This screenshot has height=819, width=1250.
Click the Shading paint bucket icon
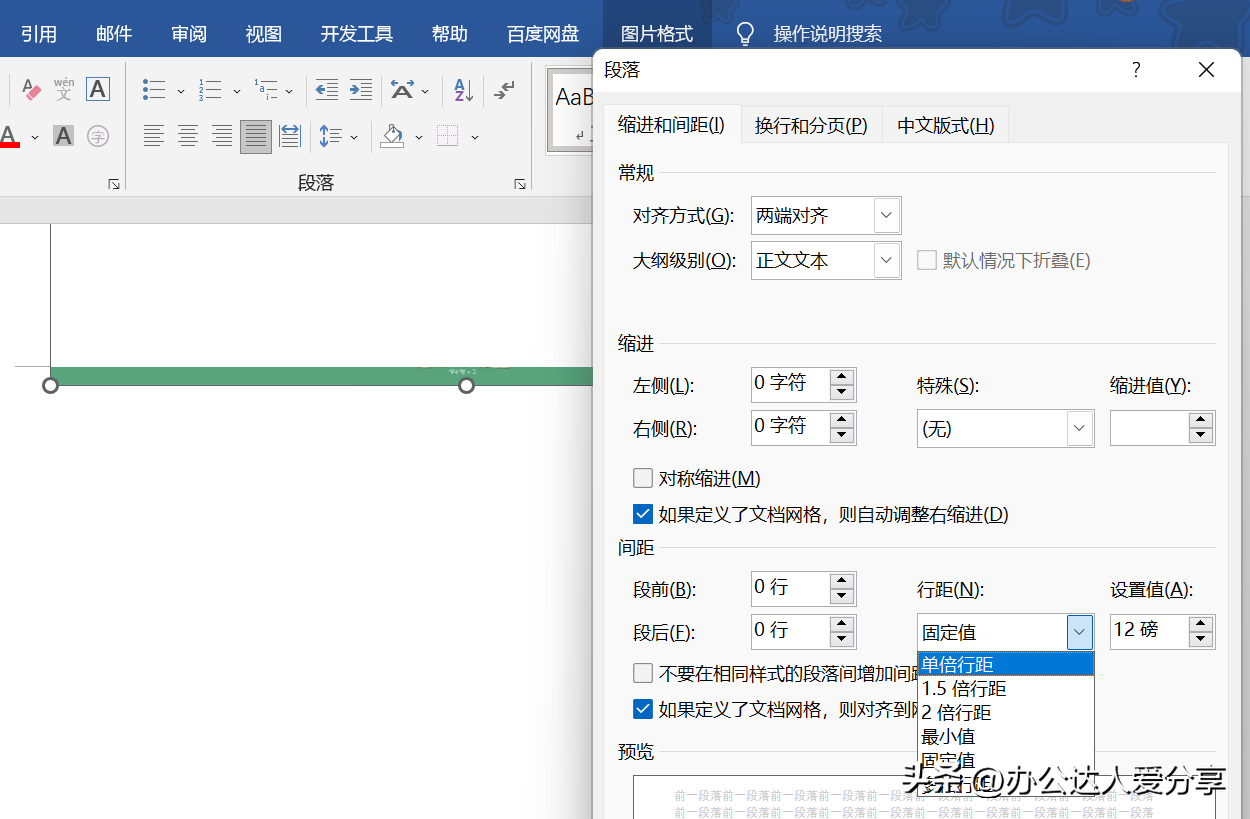point(392,136)
